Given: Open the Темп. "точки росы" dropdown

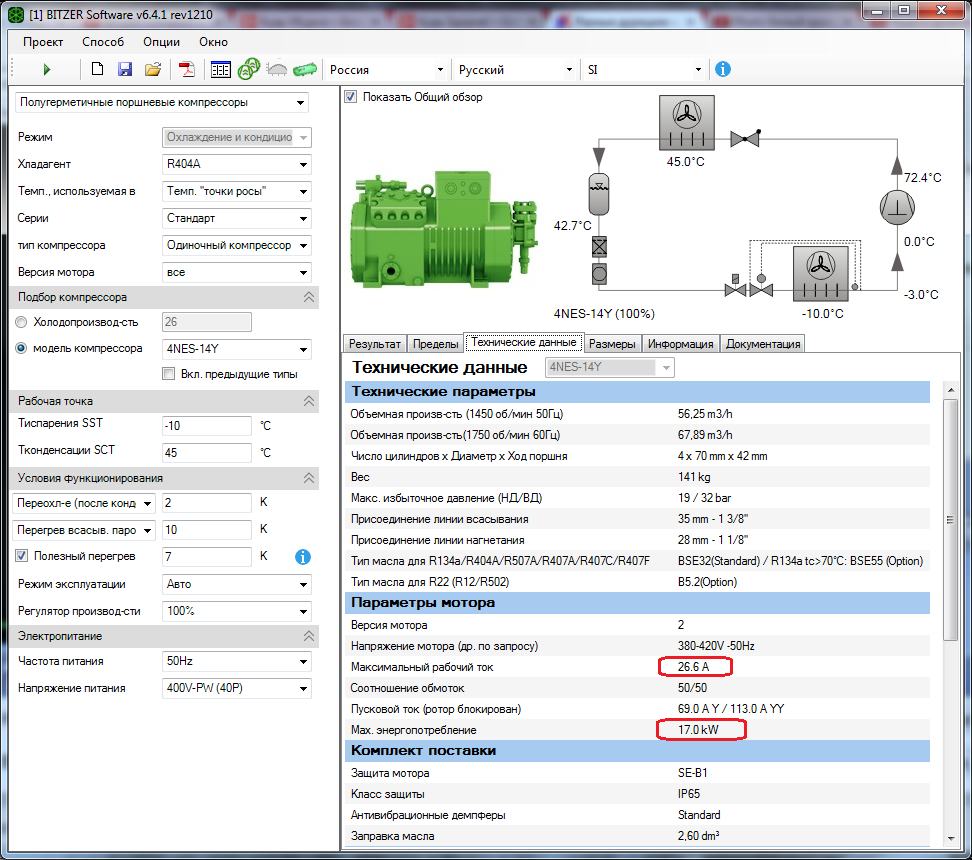Looking at the screenshot, I should pos(237,192).
